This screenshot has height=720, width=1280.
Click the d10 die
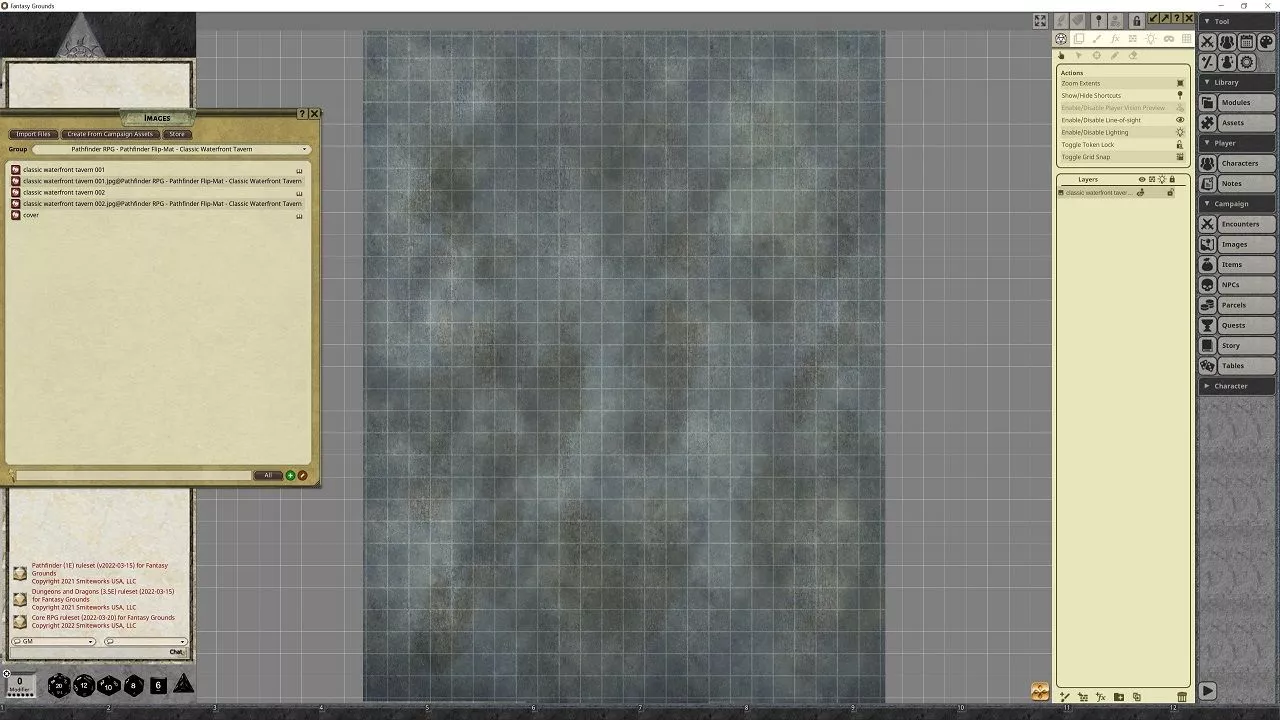pos(108,686)
